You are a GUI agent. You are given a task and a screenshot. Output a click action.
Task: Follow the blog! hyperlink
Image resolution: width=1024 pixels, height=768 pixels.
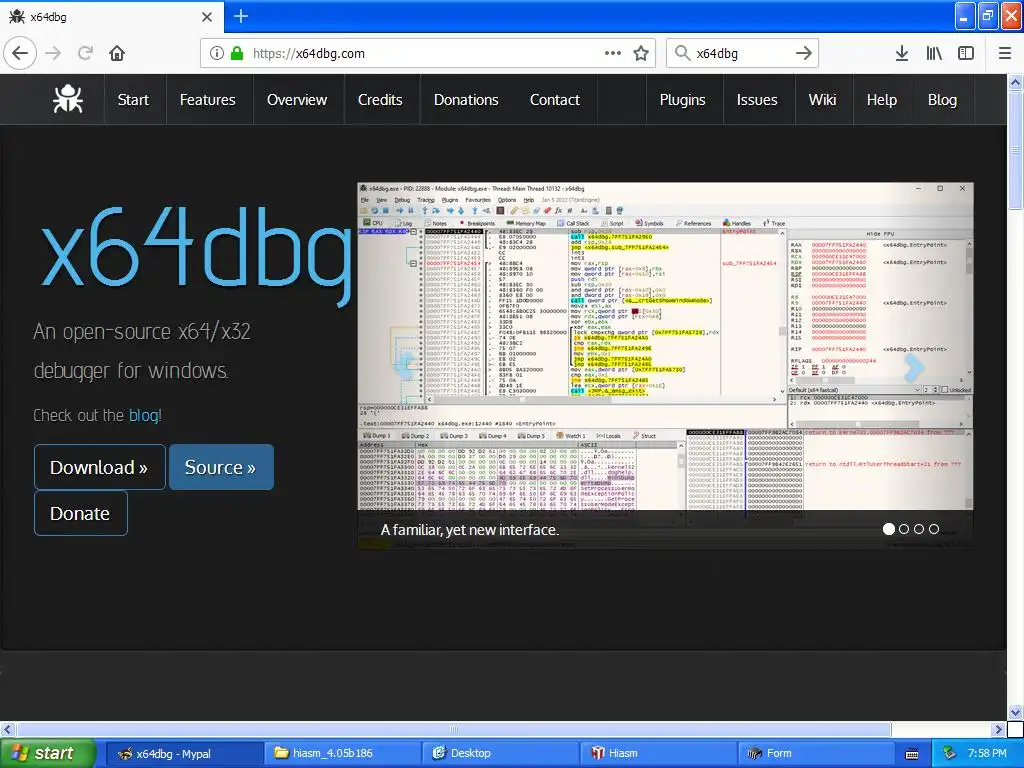click(145, 415)
